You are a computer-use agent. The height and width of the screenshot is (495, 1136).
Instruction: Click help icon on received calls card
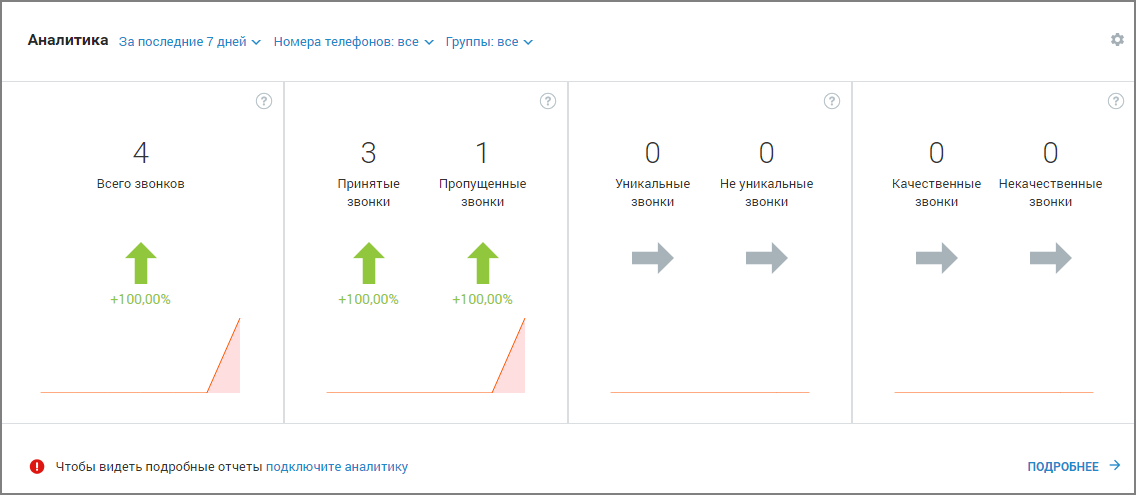pos(548,101)
